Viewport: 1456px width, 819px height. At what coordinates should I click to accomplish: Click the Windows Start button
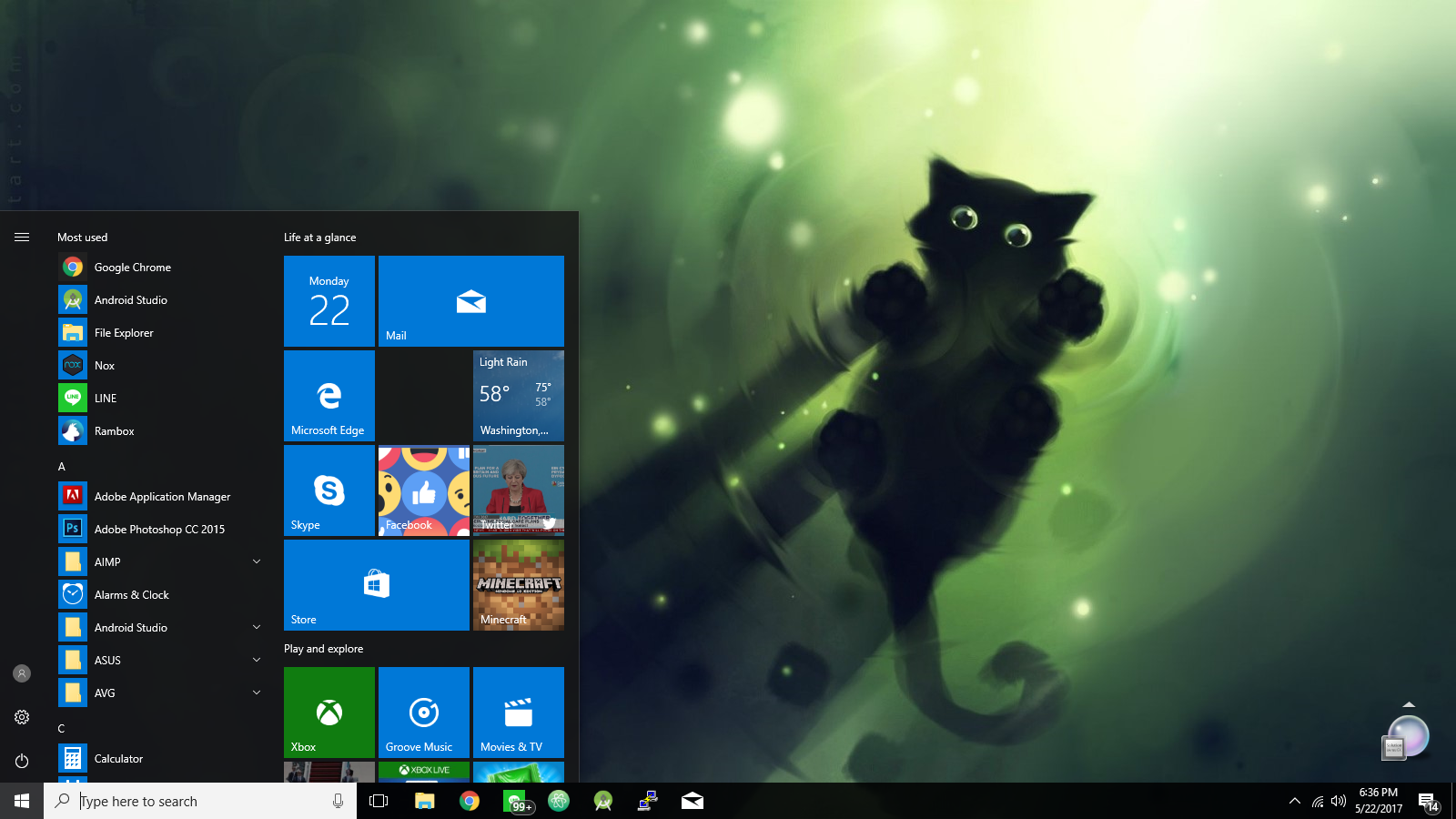pyautogui.click(x=22, y=801)
